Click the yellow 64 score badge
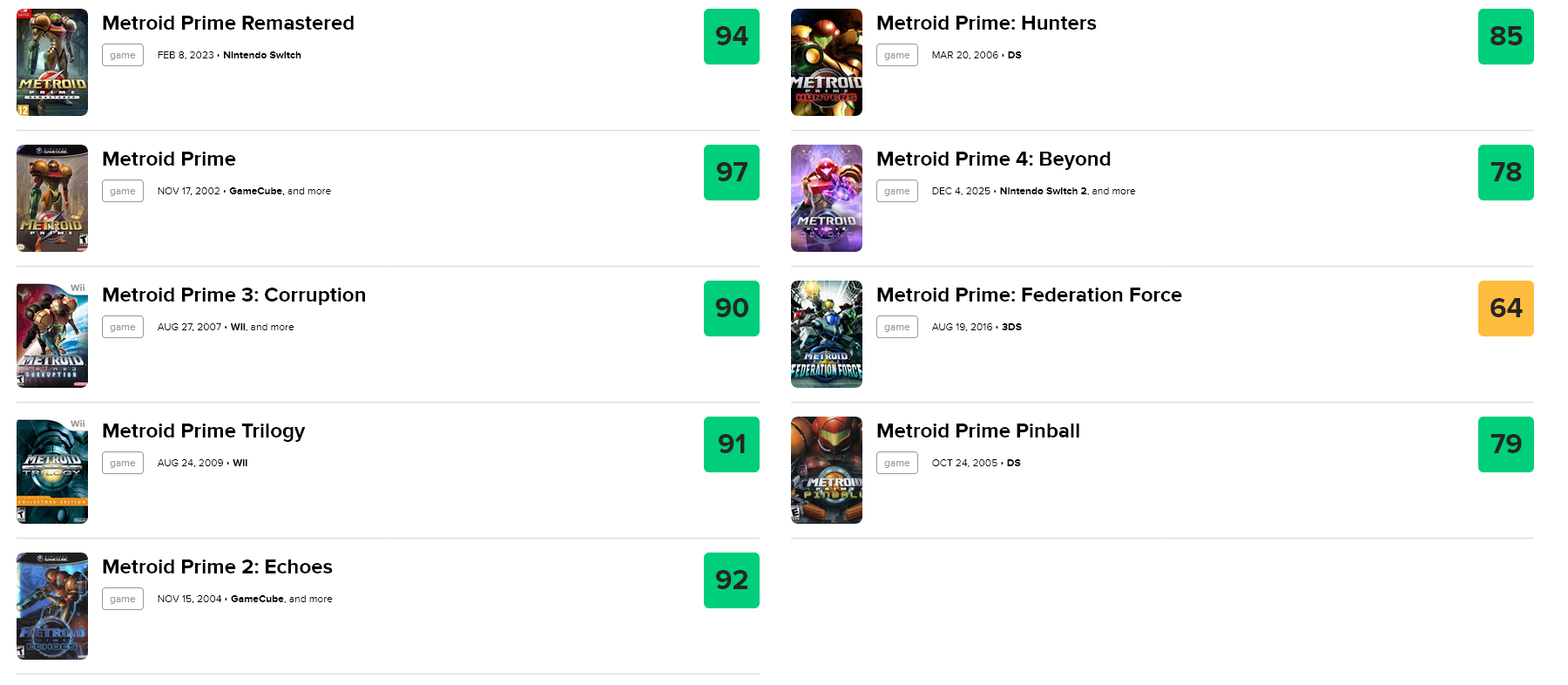This screenshot has height=685, width=1568. [1505, 309]
